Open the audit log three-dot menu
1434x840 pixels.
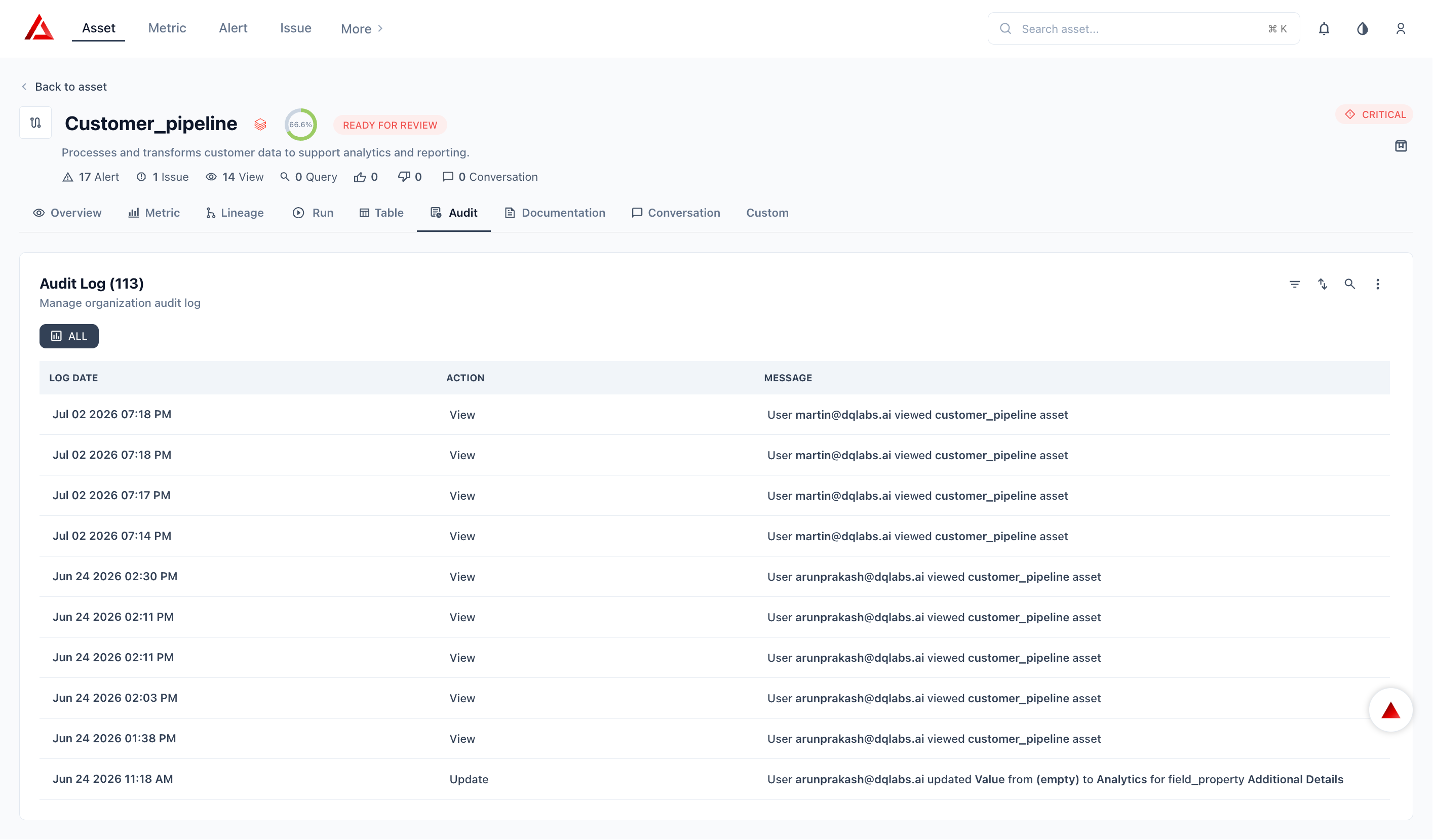[1379, 285]
